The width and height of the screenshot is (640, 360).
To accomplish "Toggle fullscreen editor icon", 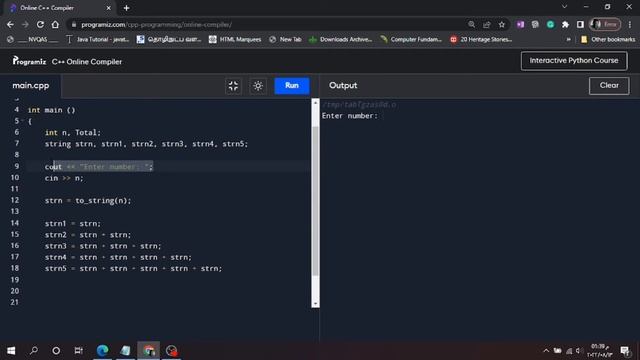I will 233,86.
